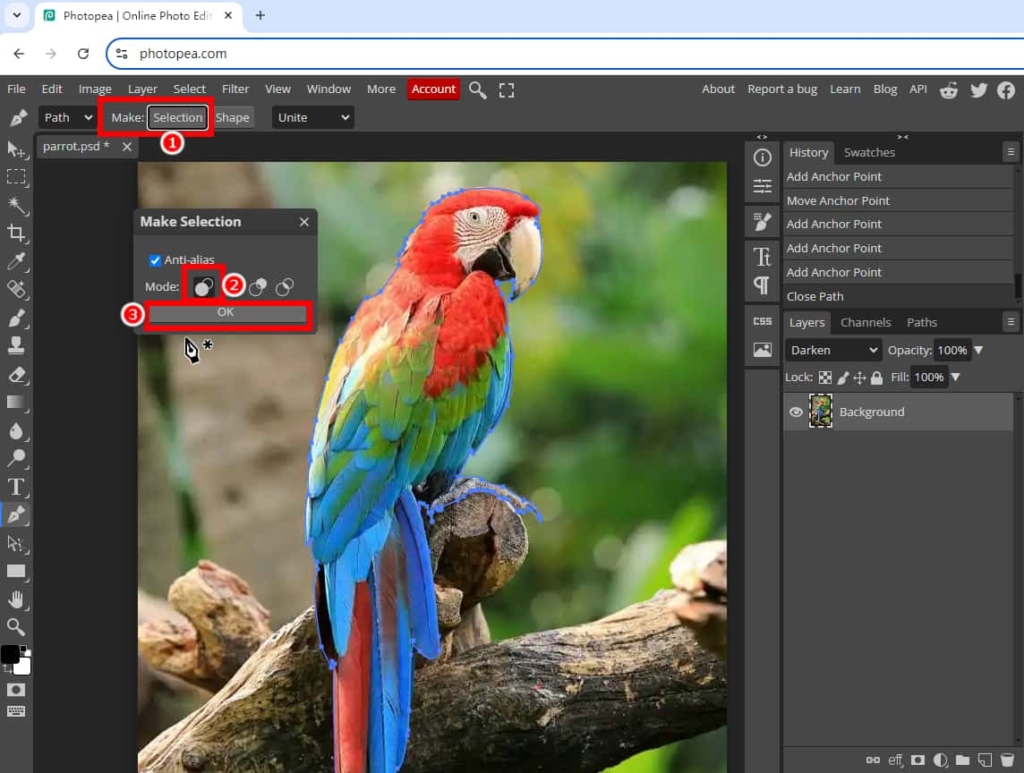
Task: Open the Unite path operation dropdown
Action: point(312,117)
